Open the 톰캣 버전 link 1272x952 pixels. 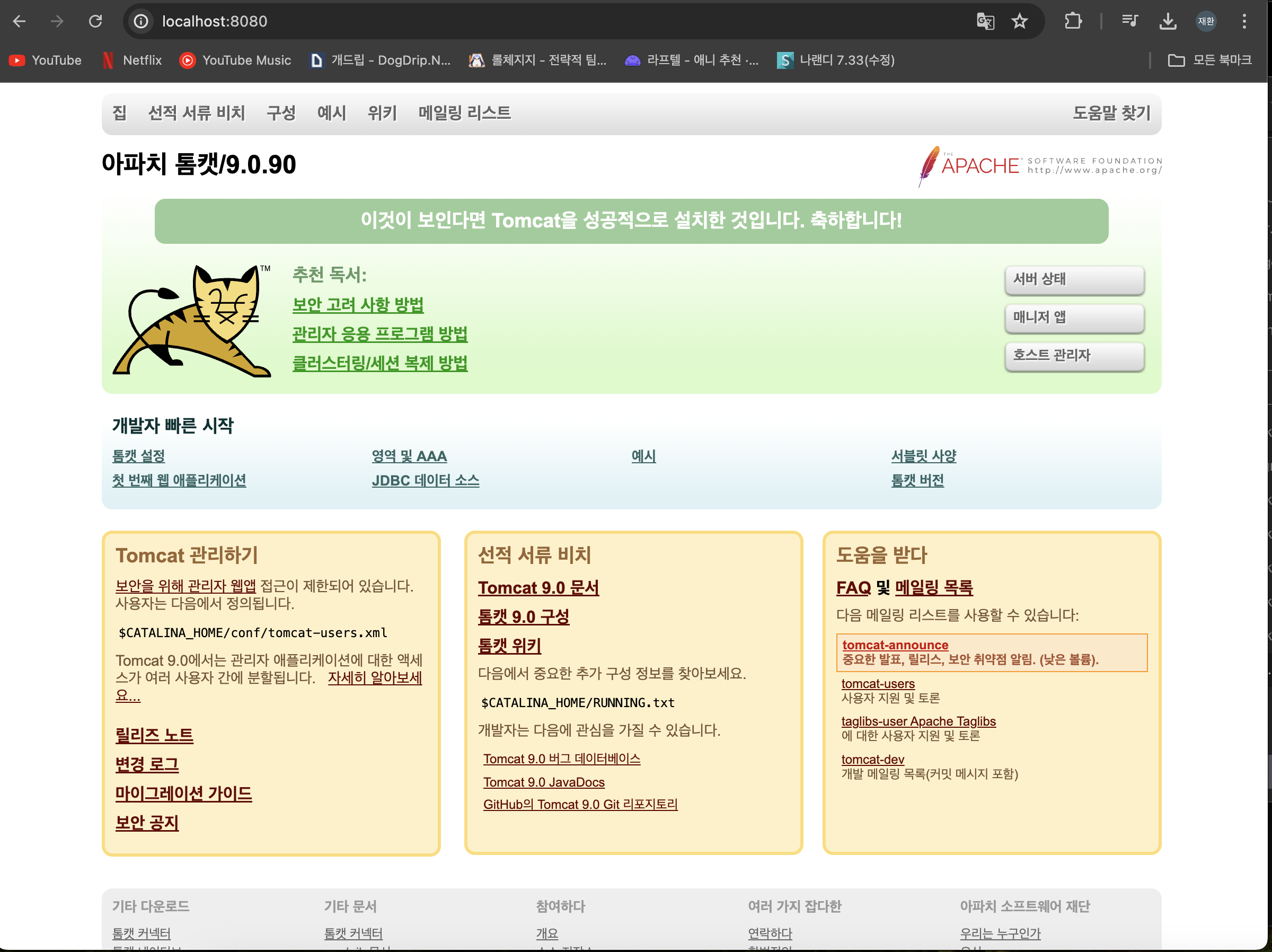coord(917,480)
